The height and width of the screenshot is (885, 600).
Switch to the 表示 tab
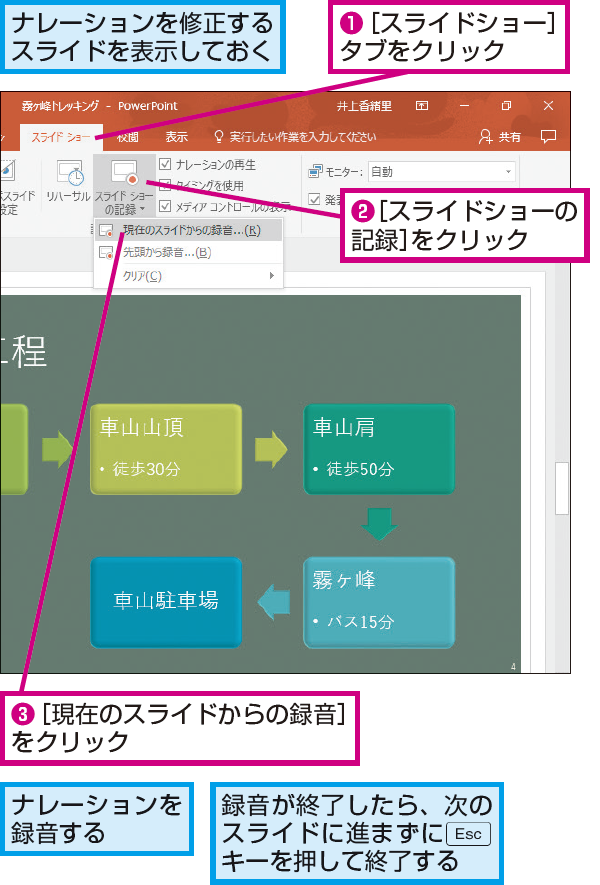[176, 137]
